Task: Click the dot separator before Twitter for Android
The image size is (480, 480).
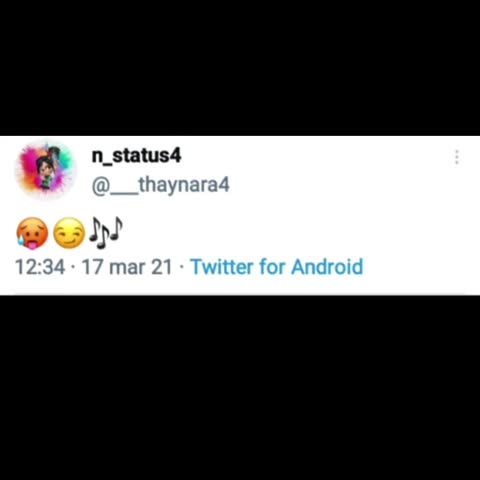Action: pos(181,267)
